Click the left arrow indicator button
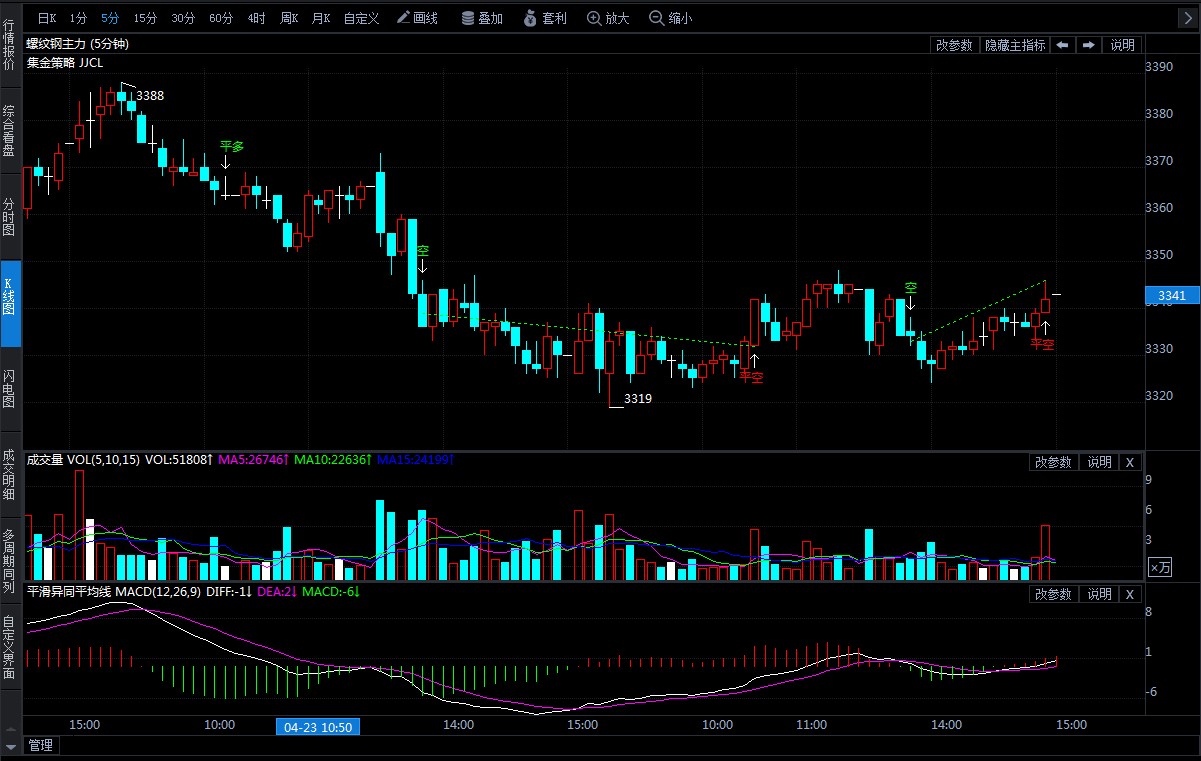 click(x=1062, y=45)
